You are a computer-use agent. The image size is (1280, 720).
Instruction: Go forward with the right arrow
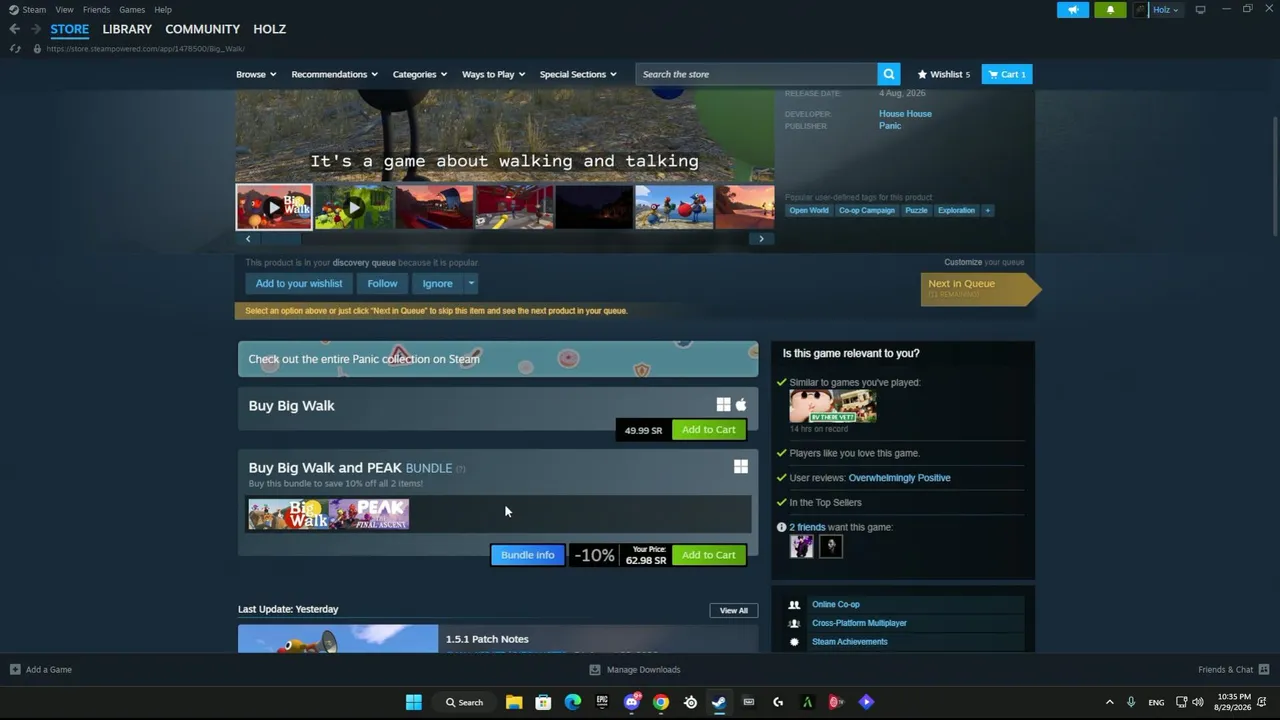35,29
